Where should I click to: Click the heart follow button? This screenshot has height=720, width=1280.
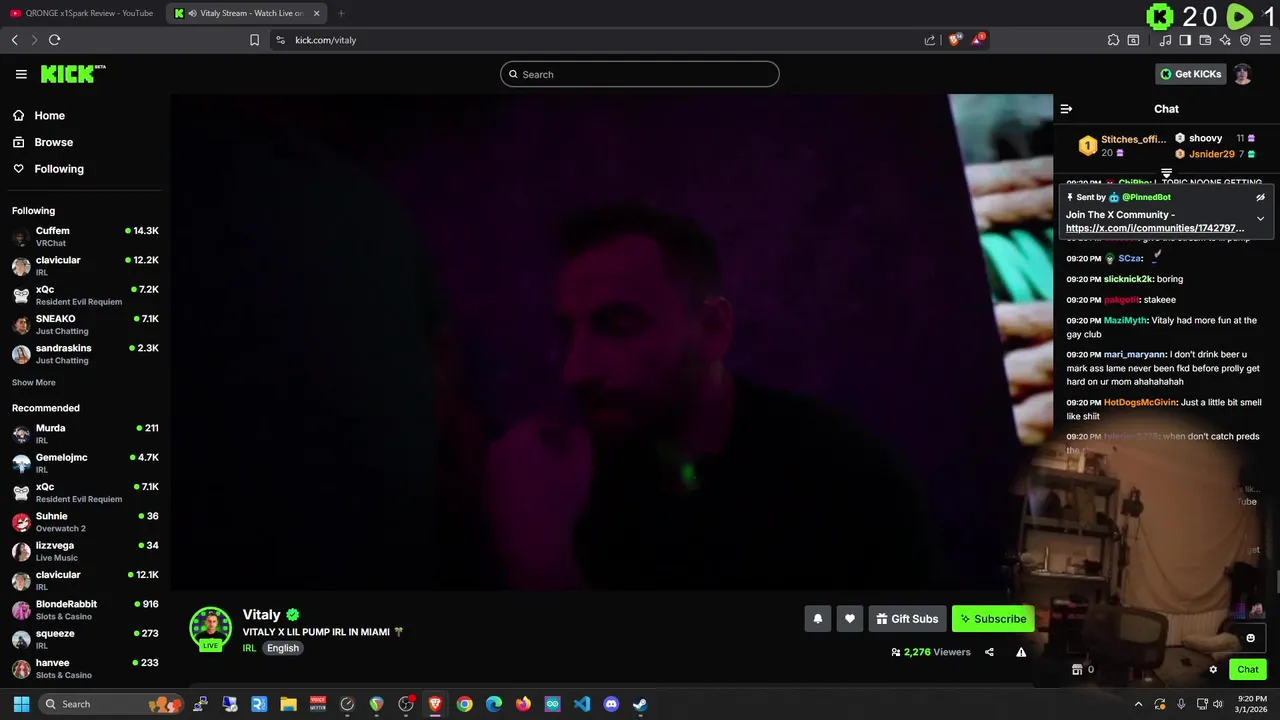point(850,619)
